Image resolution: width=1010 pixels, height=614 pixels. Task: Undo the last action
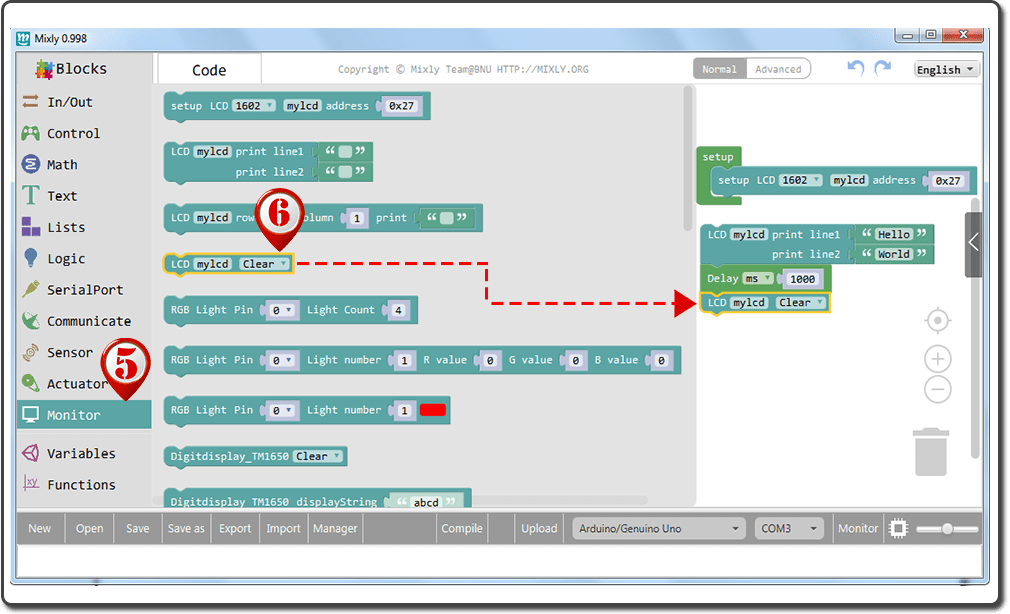tap(855, 68)
